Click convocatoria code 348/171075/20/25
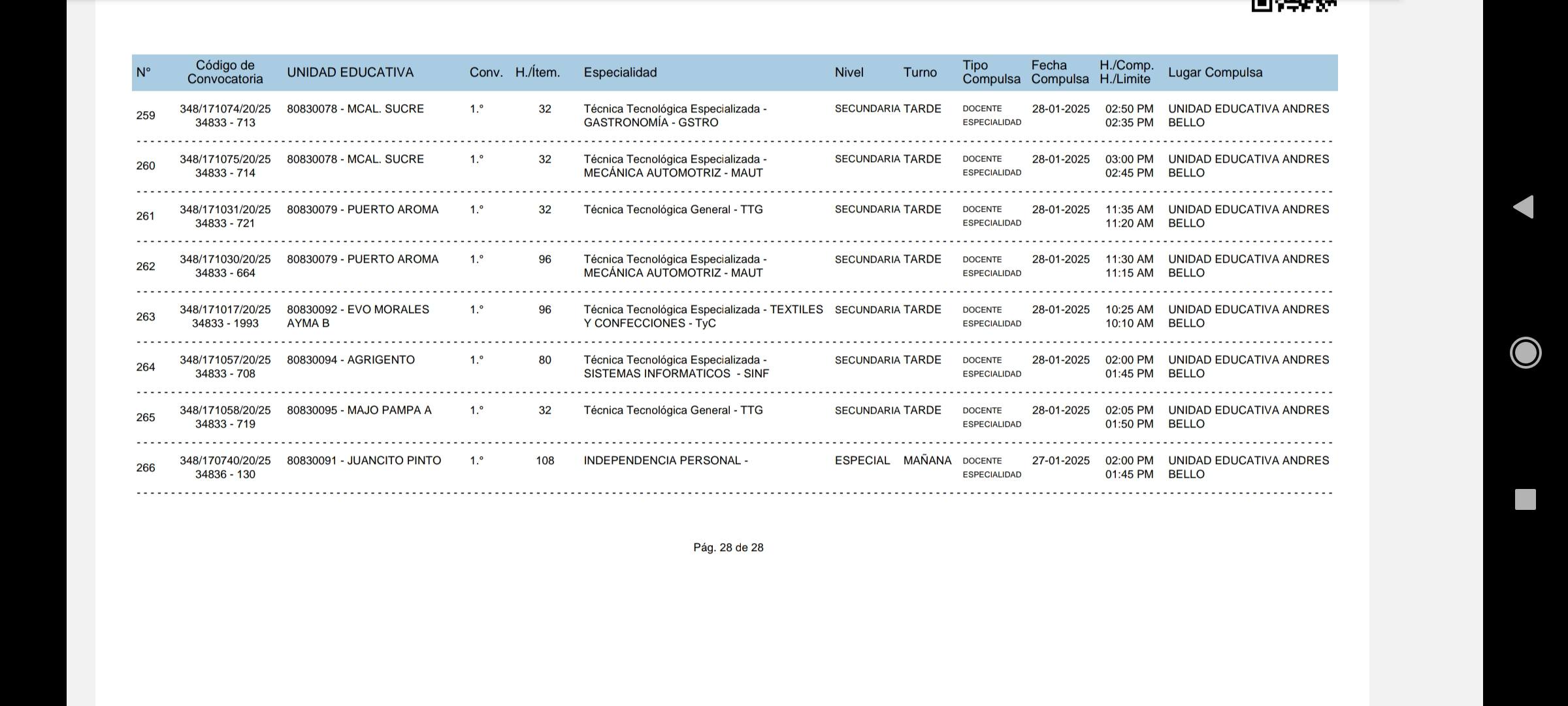This screenshot has width=1568, height=706. click(225, 160)
